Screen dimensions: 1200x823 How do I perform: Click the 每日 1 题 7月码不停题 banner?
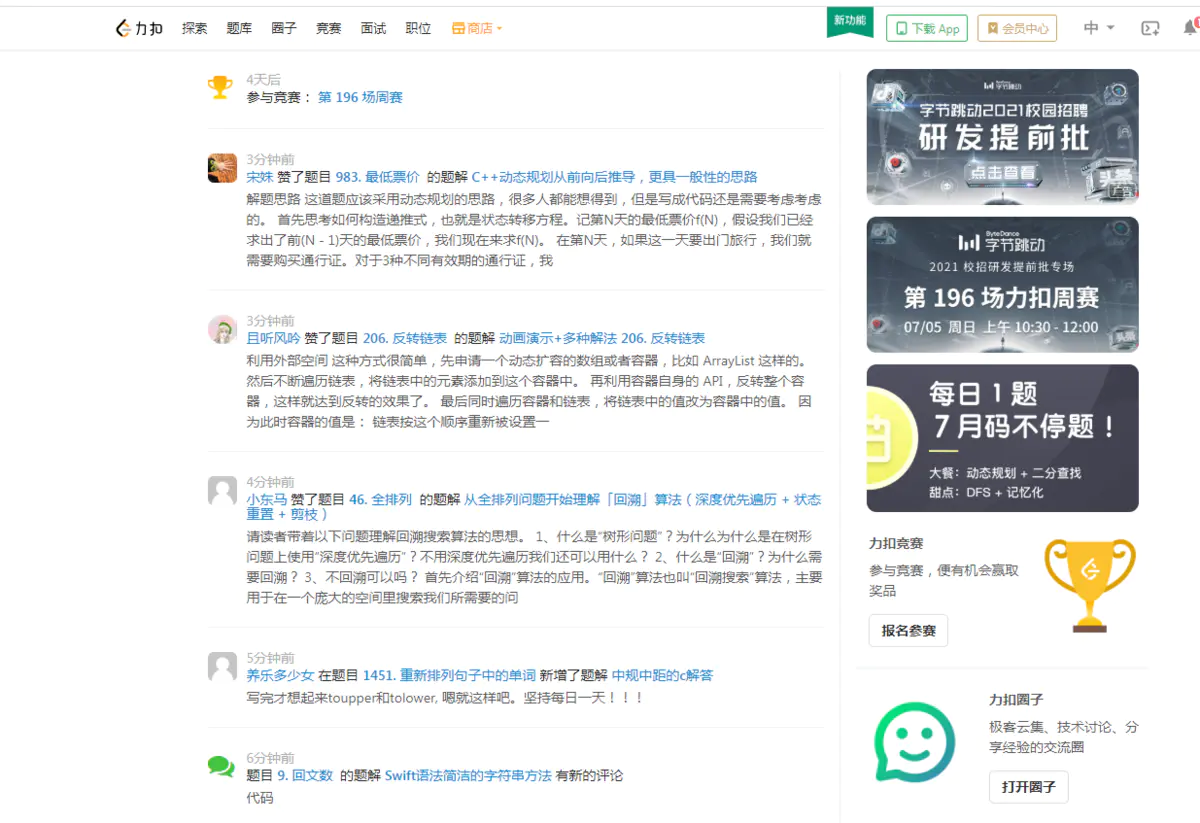(x=1002, y=438)
